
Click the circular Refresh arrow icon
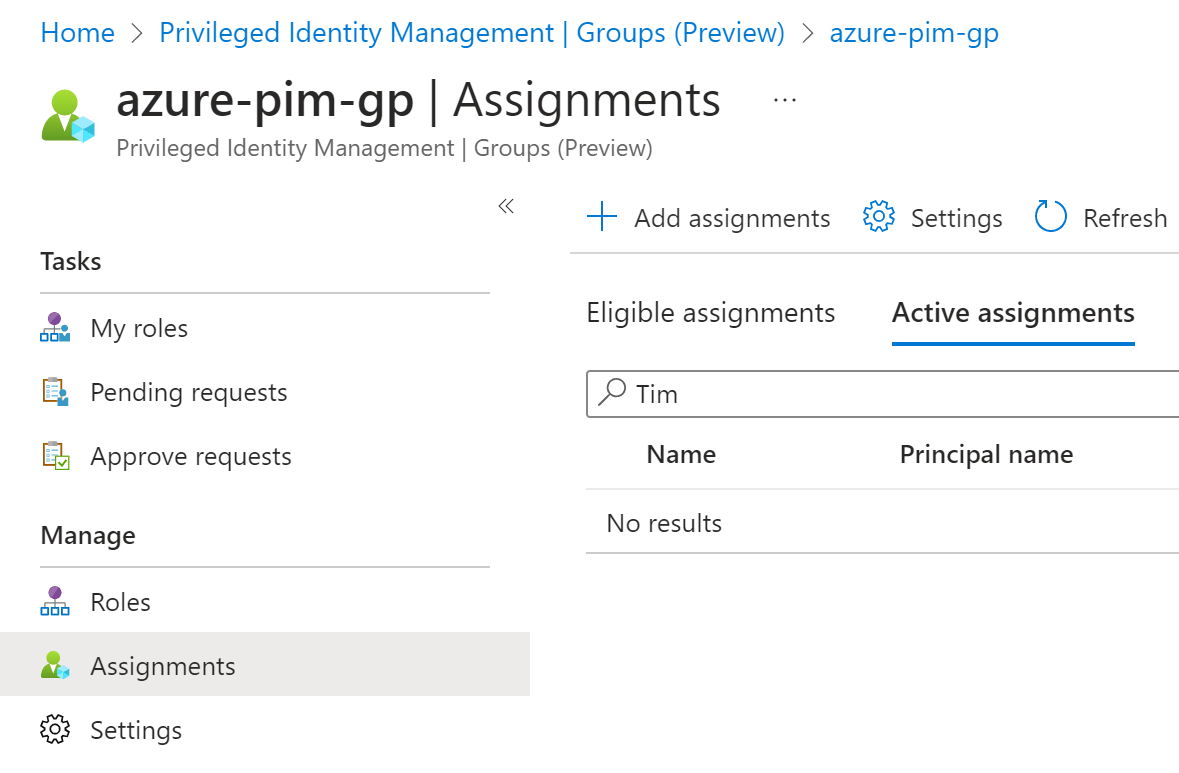(x=1050, y=217)
